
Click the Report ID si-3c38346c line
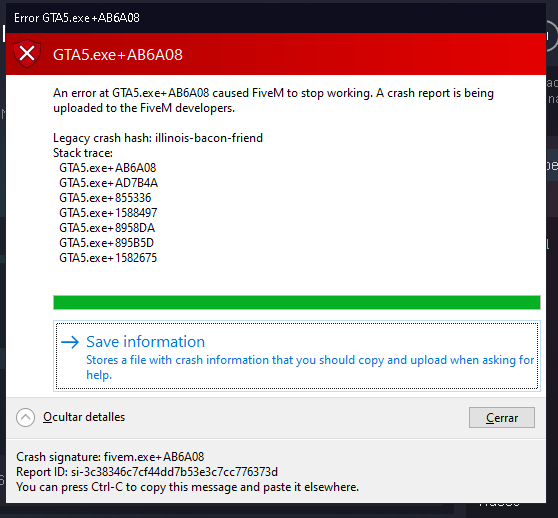click(147, 472)
